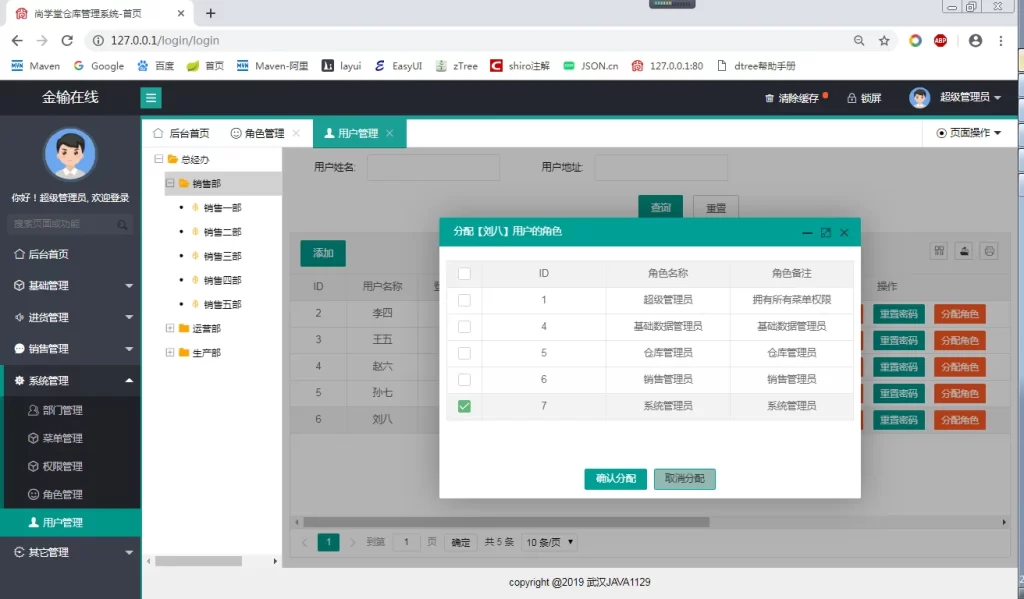Switch to the 角色管理 tab

tap(261, 131)
